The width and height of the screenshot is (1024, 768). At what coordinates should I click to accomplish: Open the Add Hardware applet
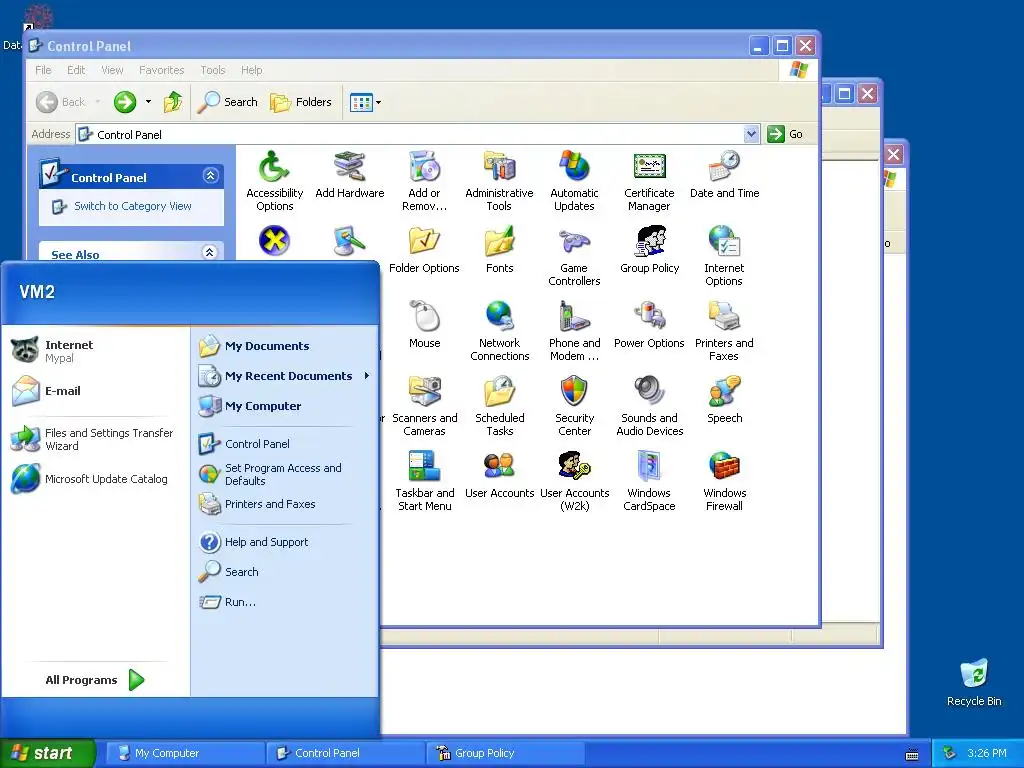point(349,174)
